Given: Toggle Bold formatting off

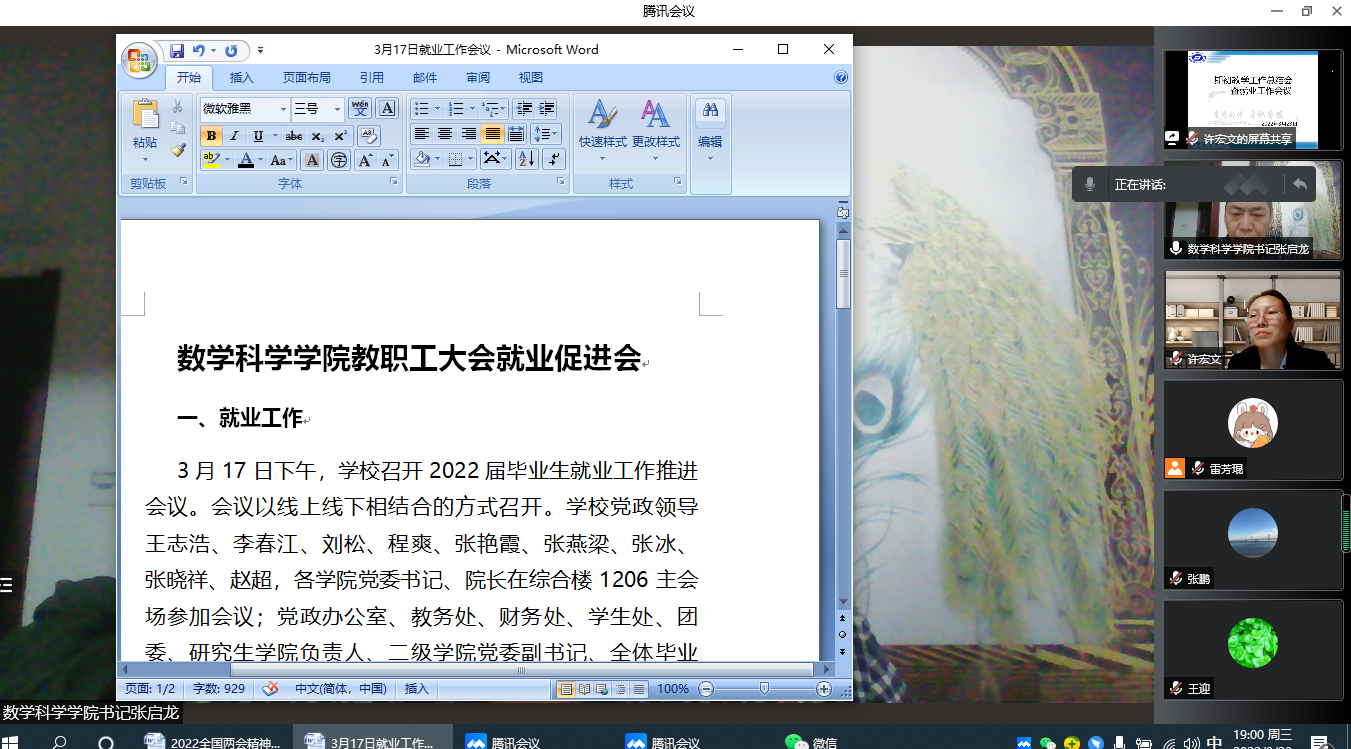Looking at the screenshot, I should tap(211, 136).
